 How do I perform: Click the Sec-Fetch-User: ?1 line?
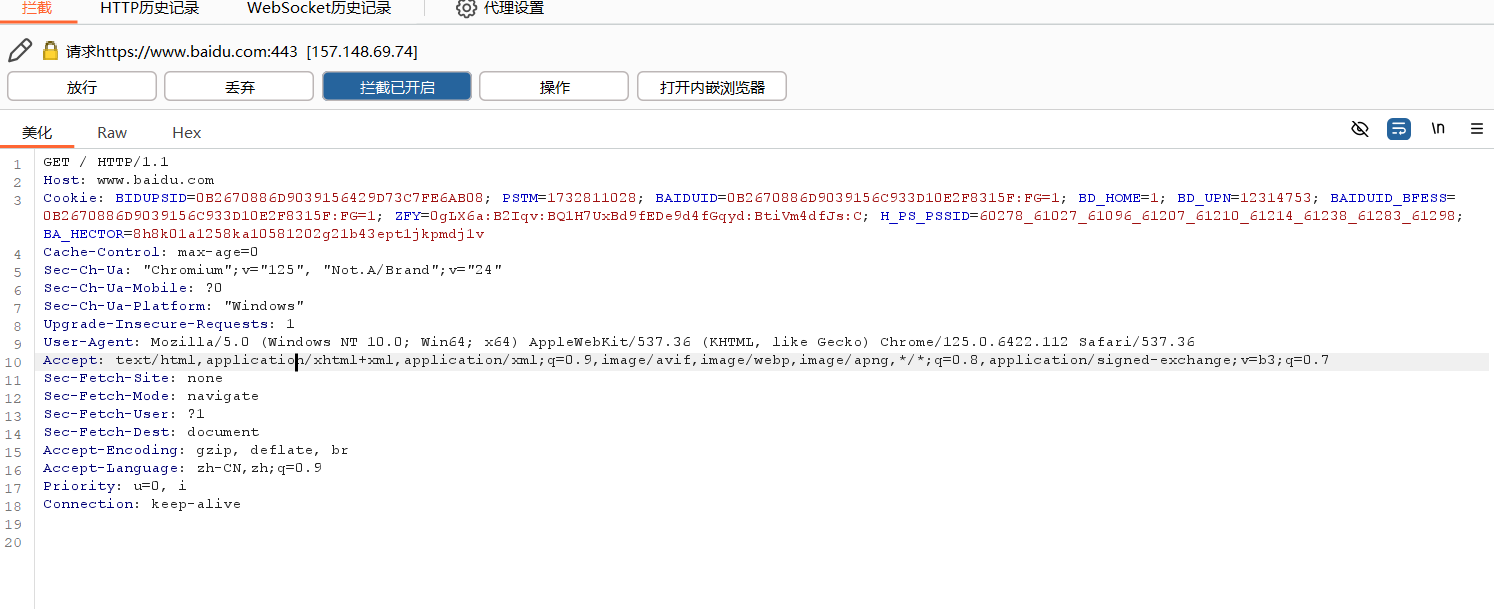[x=123, y=414]
